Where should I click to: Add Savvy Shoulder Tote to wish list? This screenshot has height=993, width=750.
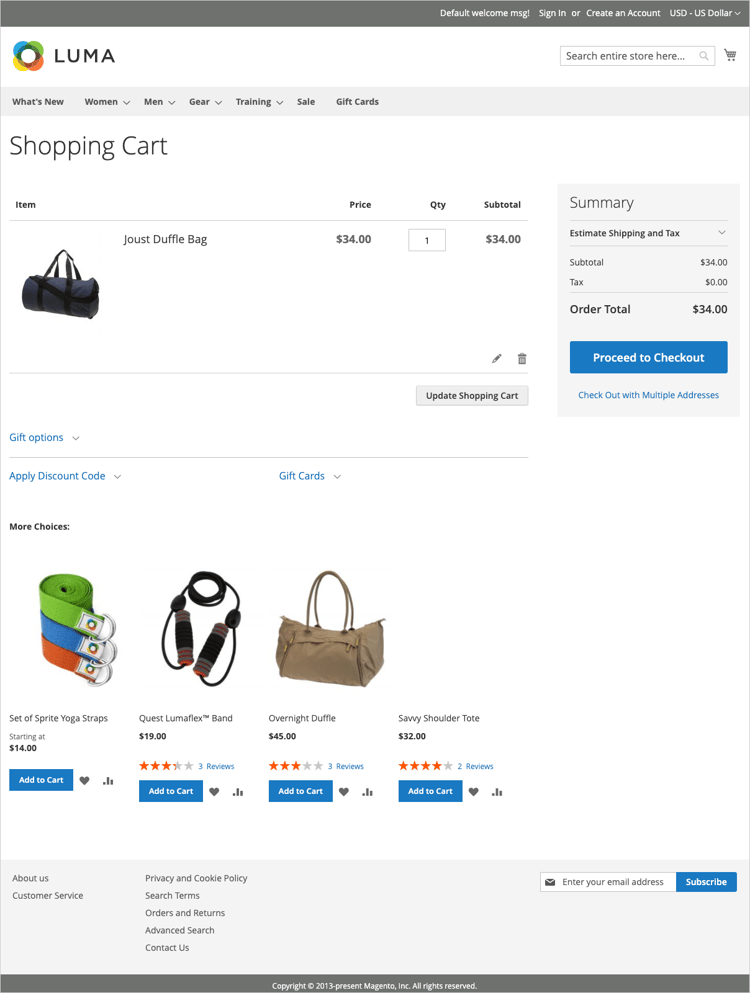click(473, 792)
